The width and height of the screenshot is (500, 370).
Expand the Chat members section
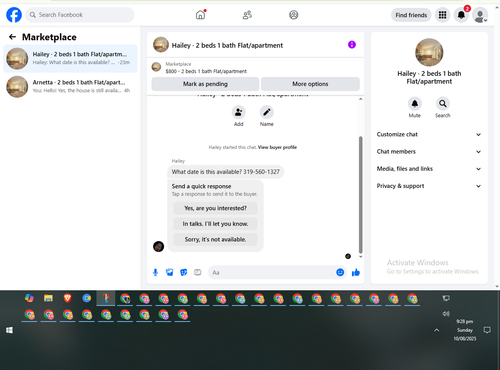coord(429,152)
